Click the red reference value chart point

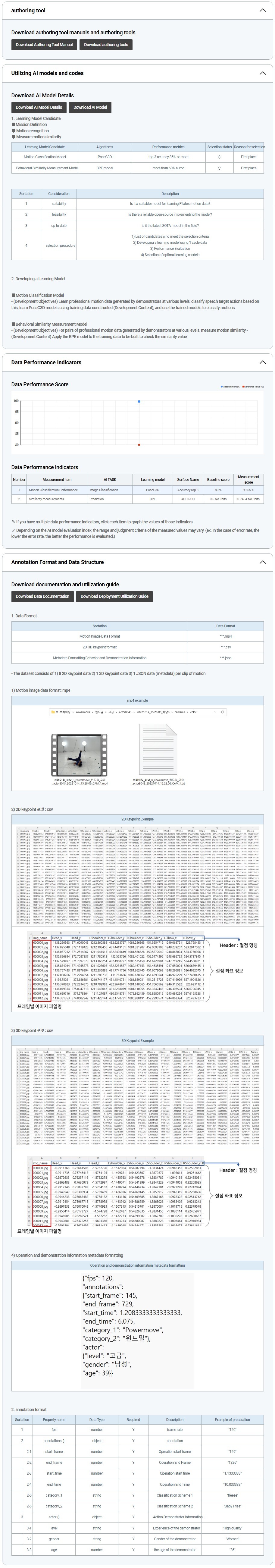[x=139, y=445]
